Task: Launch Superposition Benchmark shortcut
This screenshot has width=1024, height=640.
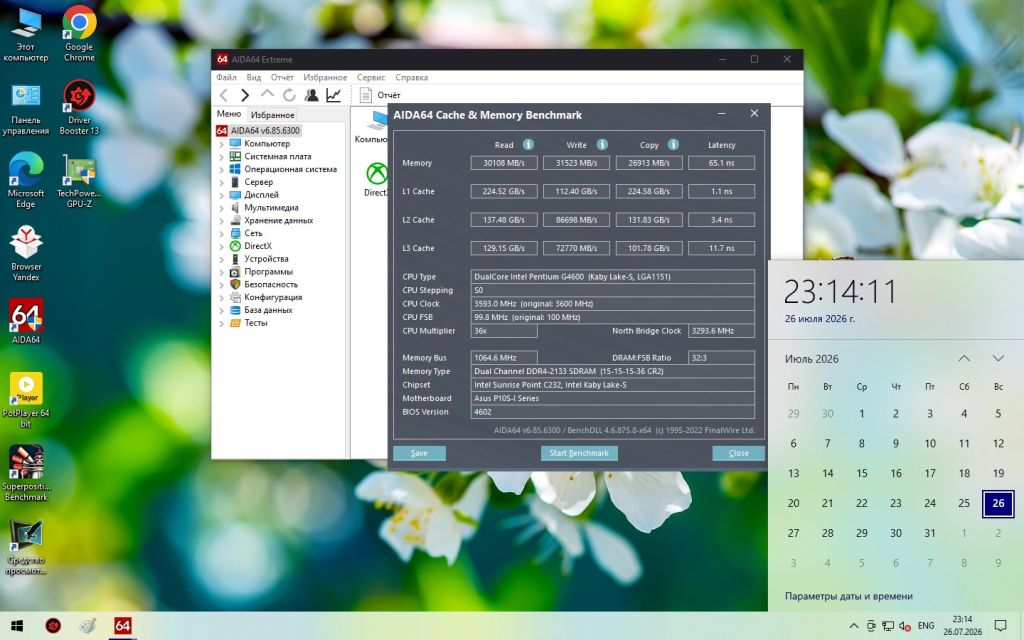Action: (25, 473)
